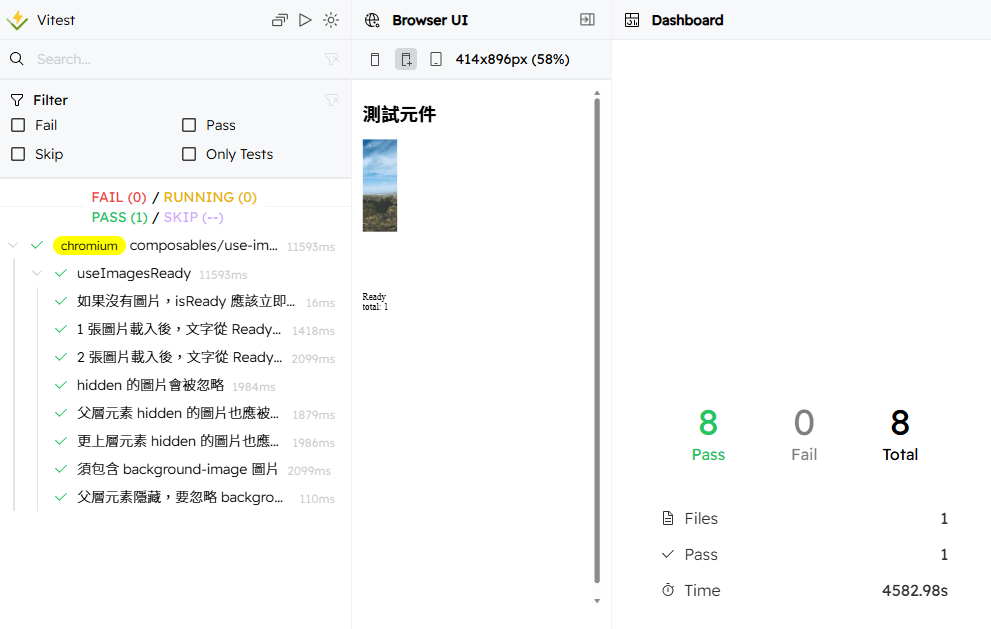Open the Dashboard panel icon

pyautogui.click(x=631, y=19)
